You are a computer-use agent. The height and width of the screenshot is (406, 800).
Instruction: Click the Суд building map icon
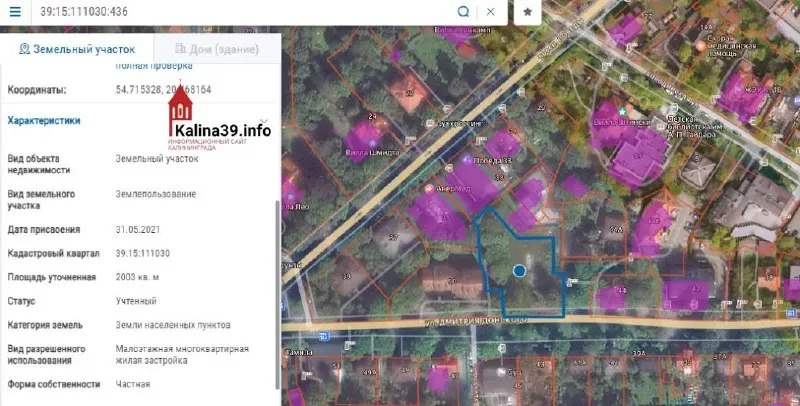click(503, 372)
